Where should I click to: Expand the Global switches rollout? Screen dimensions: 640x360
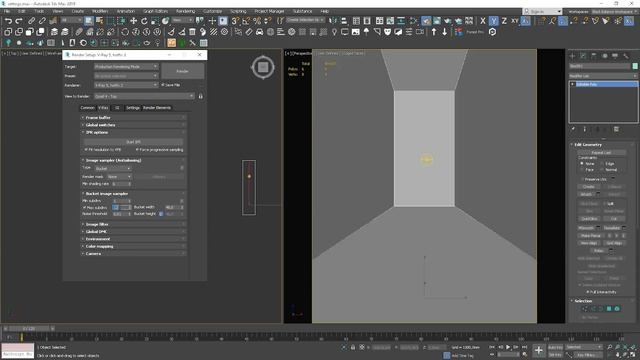133,125
